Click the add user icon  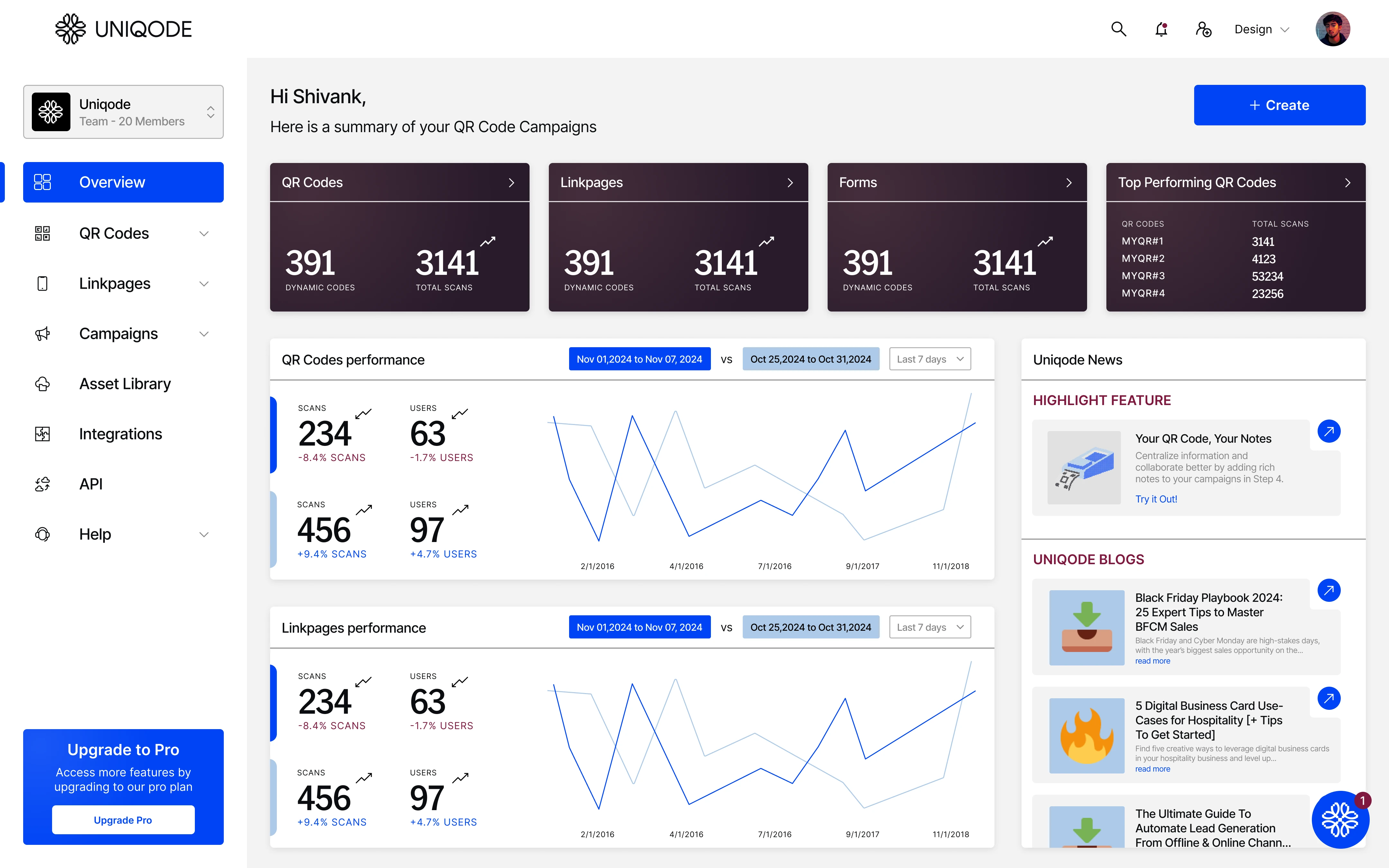[1203, 29]
